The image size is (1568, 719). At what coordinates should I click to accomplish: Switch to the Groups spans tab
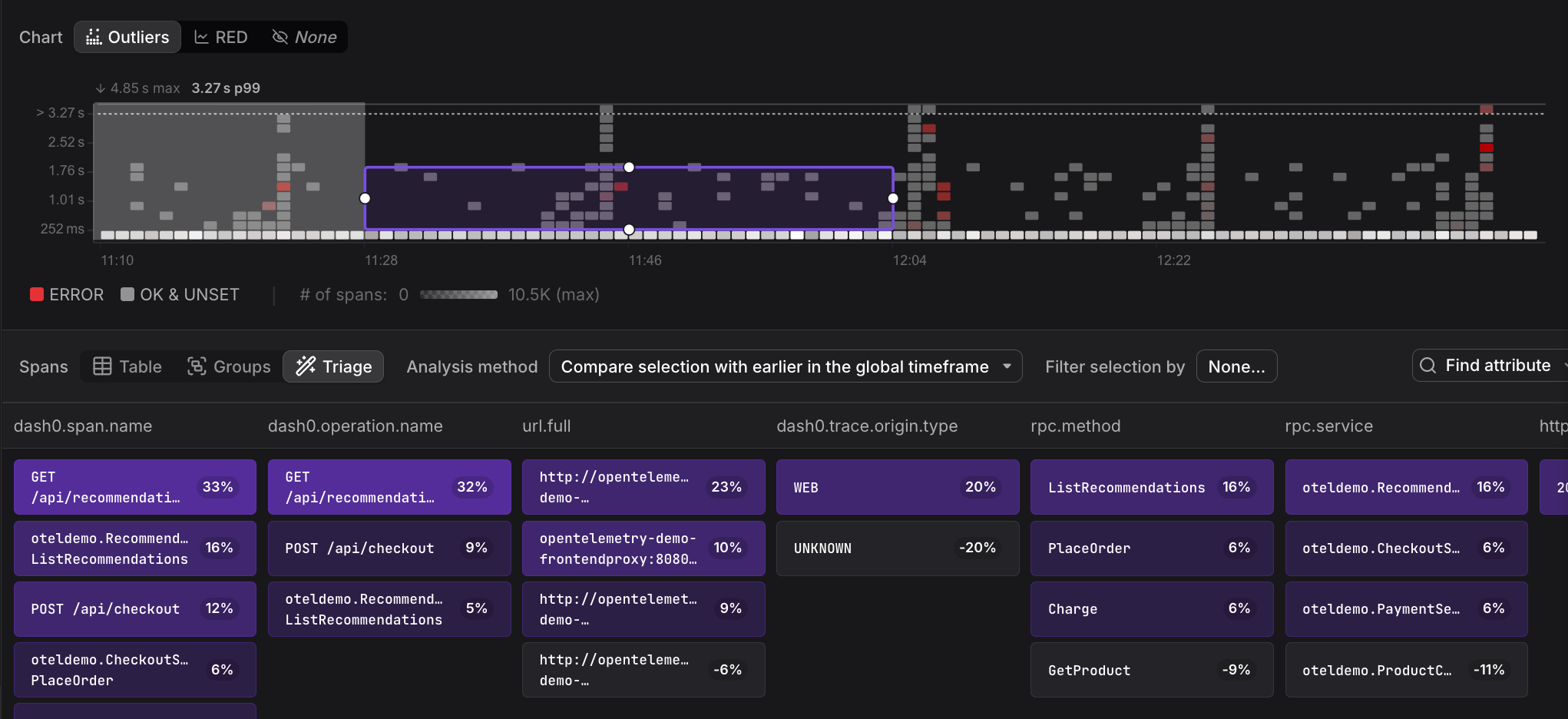(x=230, y=366)
